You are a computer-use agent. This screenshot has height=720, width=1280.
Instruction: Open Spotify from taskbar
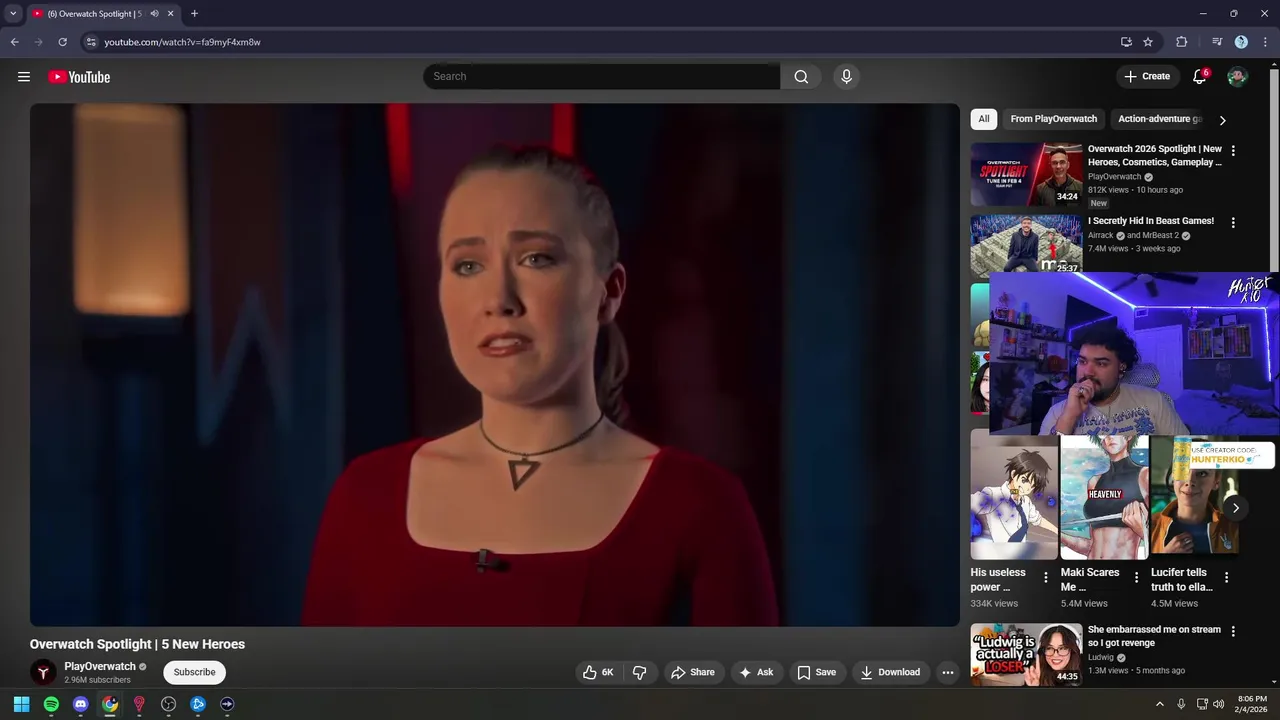pyautogui.click(x=51, y=704)
